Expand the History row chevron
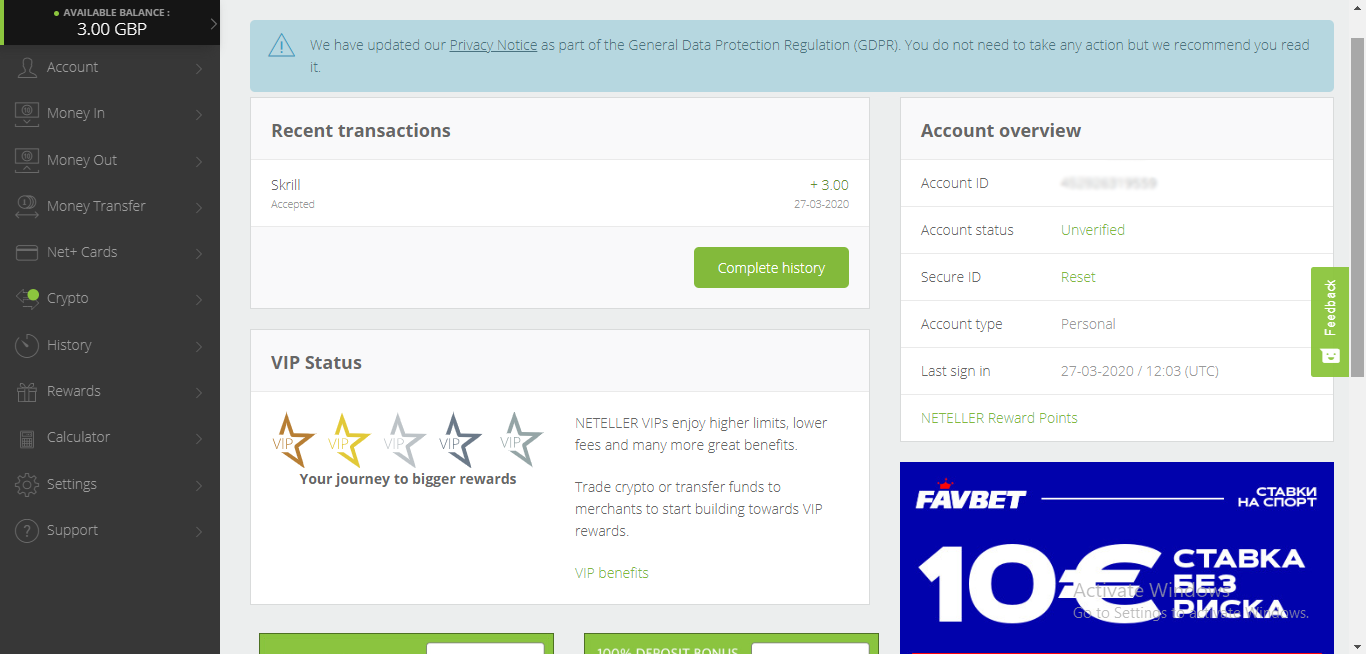Viewport: 1366px width, 654px height. pyautogui.click(x=199, y=346)
